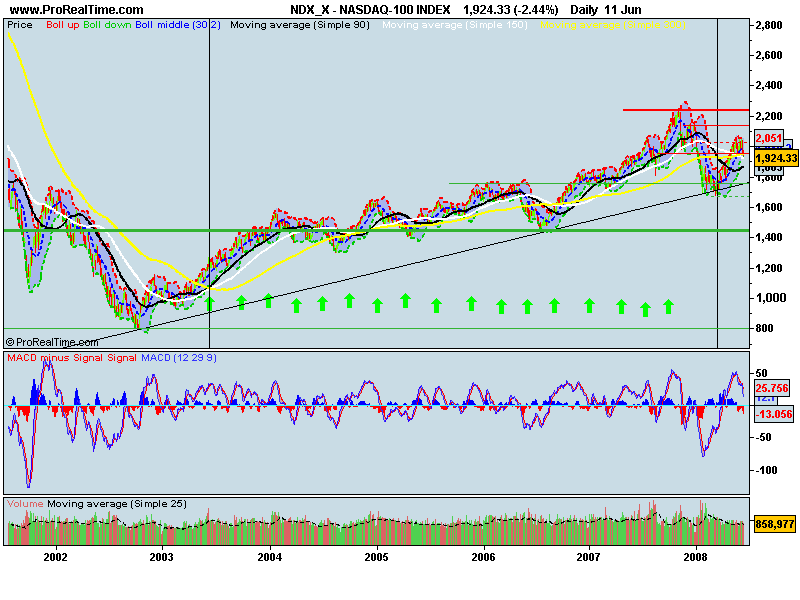Screen dimensions: 800x600
Task: Click the 1,600 price axis value
Action: click(769, 207)
